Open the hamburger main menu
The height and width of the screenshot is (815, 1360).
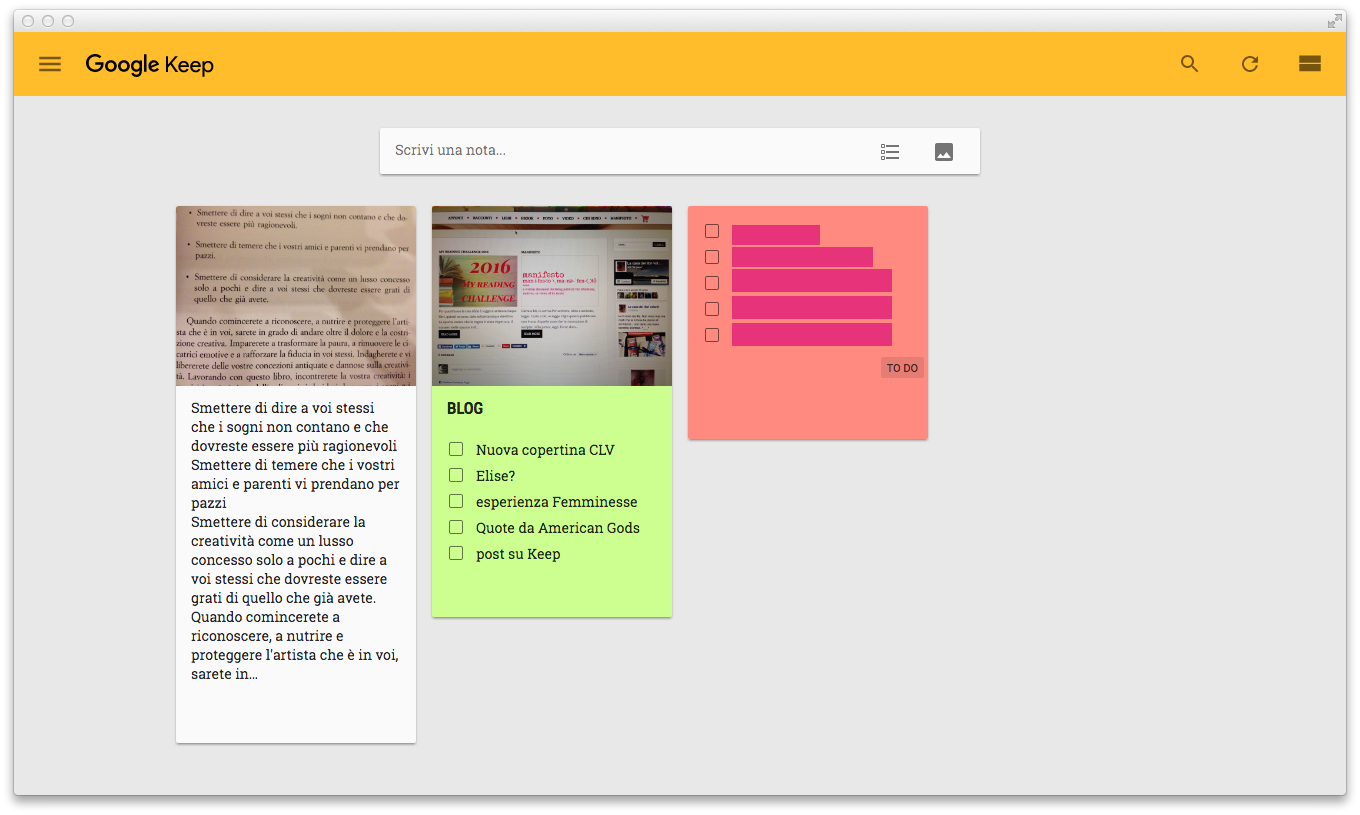50,64
